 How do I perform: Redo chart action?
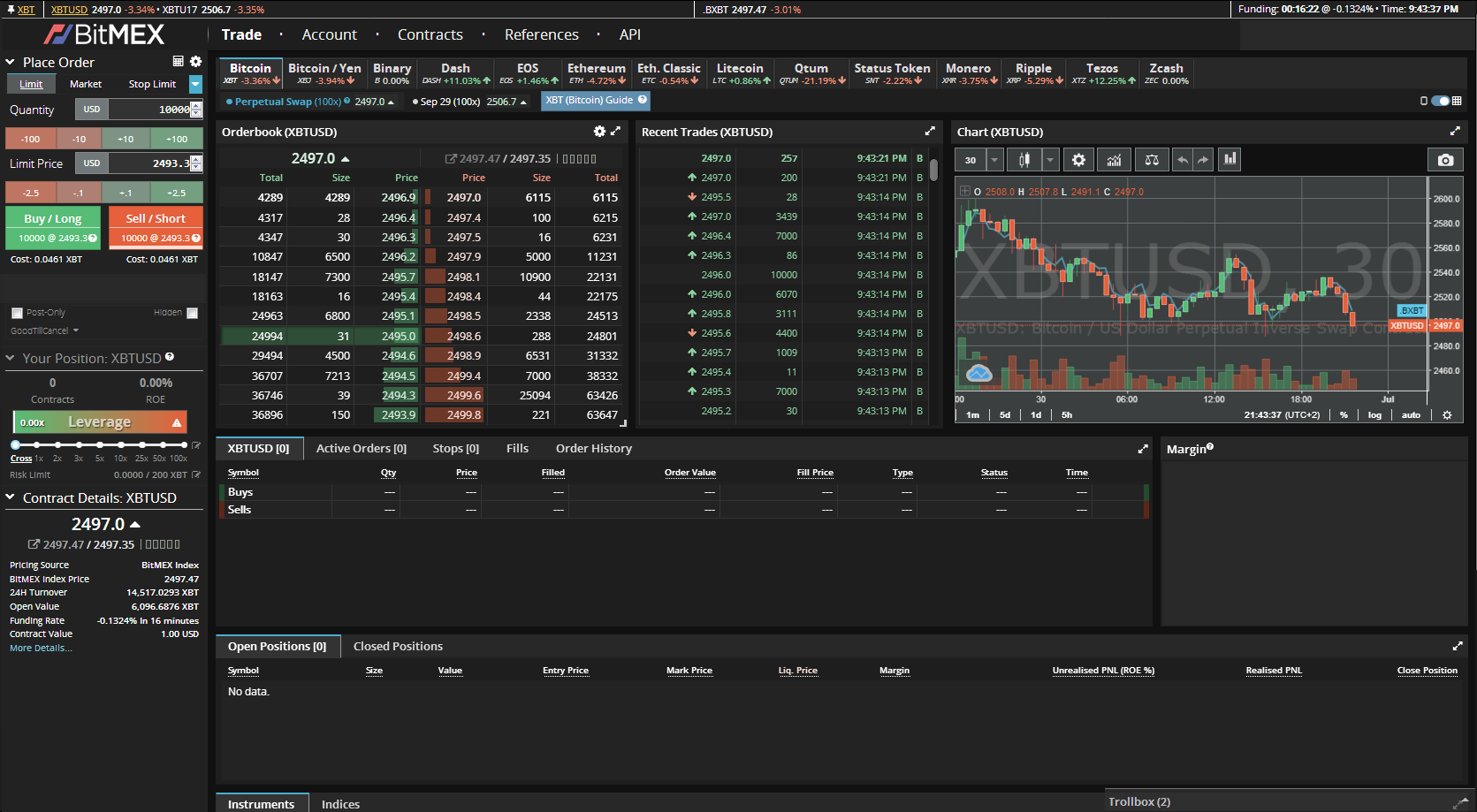(x=1202, y=160)
